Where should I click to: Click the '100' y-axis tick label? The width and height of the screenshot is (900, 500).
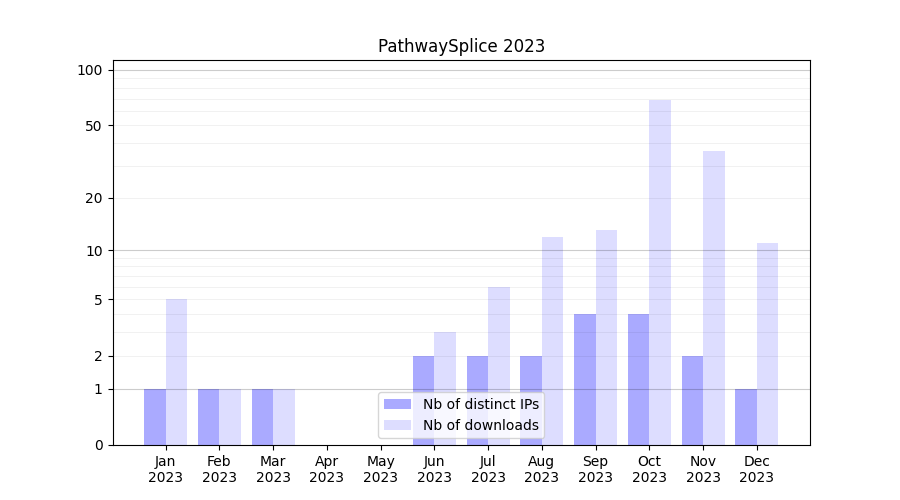coord(90,70)
